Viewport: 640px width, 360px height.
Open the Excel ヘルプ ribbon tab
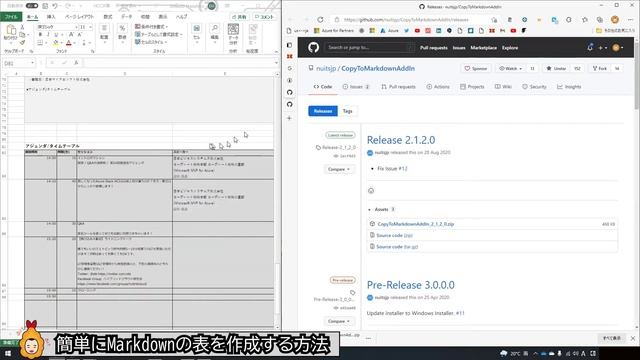pyautogui.click(x=181, y=17)
